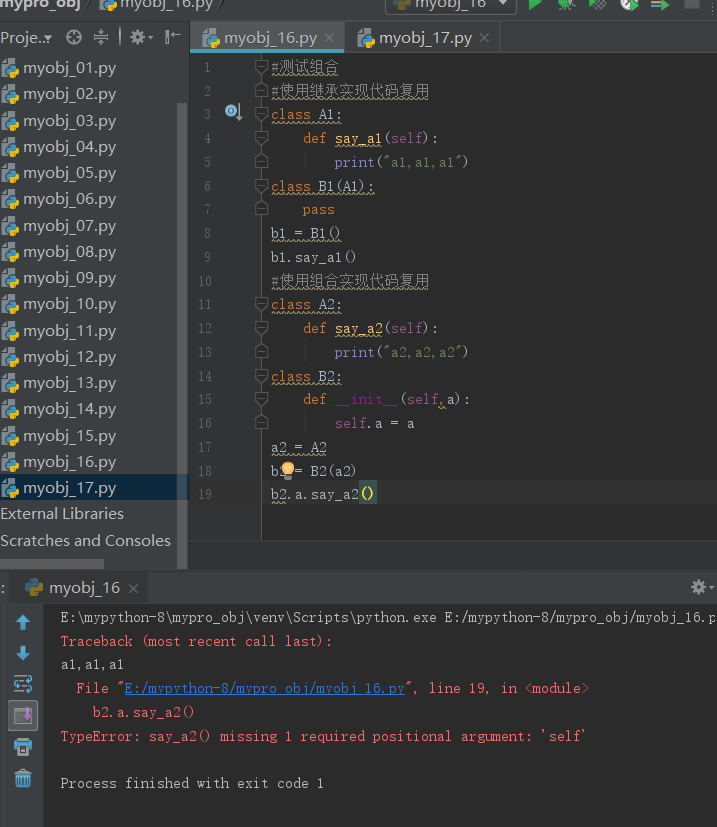Screen dimensions: 717x827
Task: Fold the __init__ method at line 15
Action: (261, 399)
